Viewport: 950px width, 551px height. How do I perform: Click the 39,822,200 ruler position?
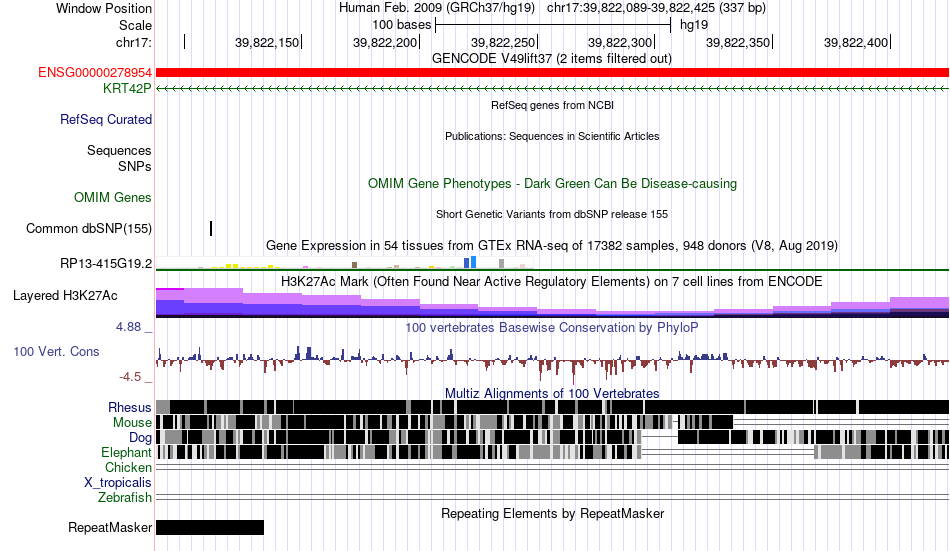(x=385, y=42)
